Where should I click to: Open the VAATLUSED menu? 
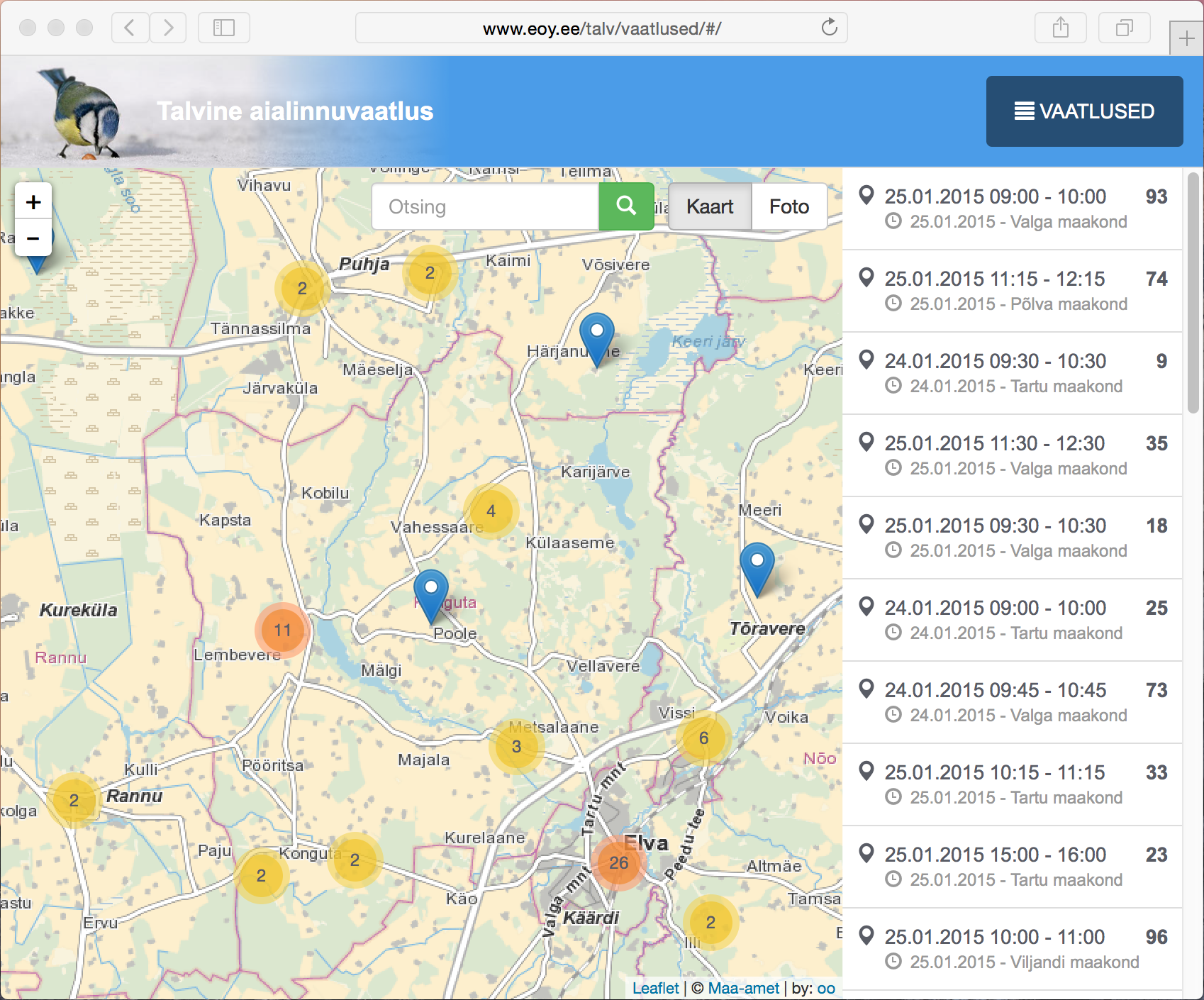tap(1084, 111)
